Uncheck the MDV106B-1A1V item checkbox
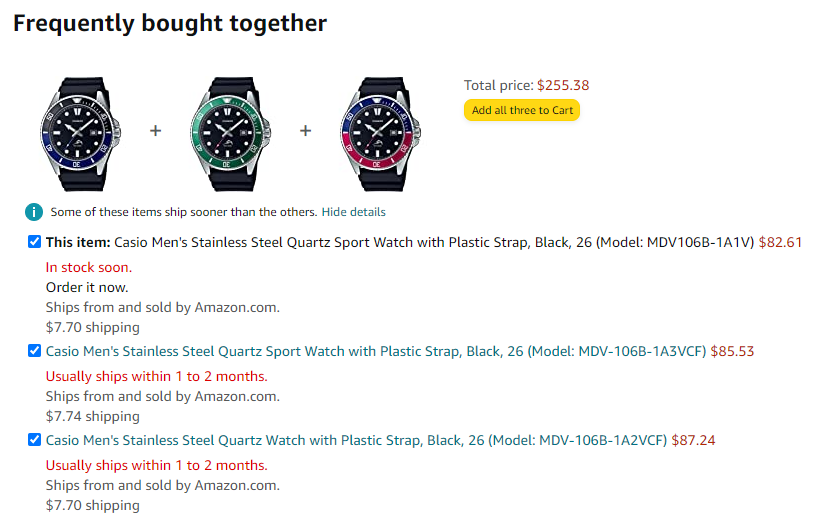 point(34,242)
